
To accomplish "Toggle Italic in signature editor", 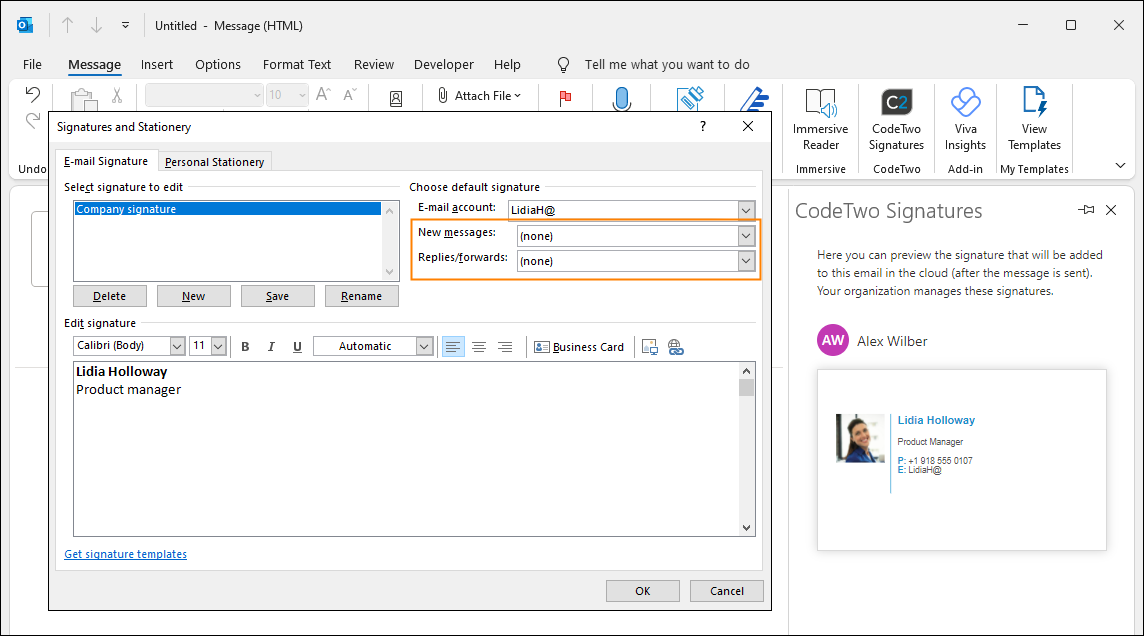I will click(271, 347).
